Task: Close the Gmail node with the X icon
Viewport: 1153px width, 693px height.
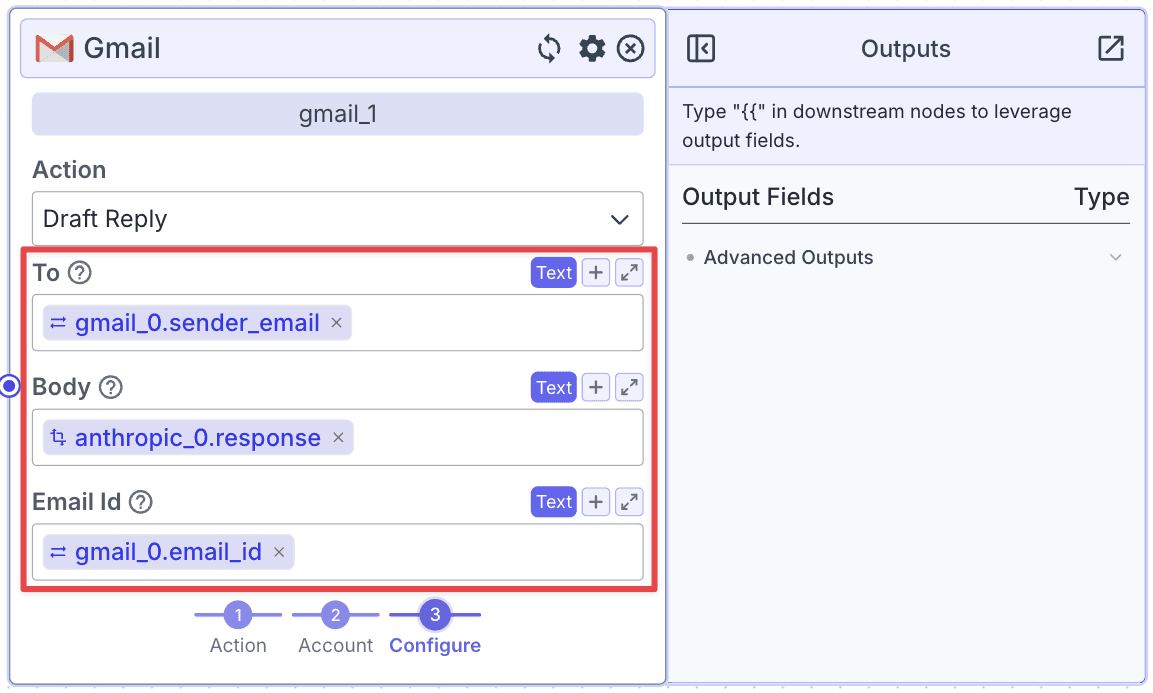Action: click(x=630, y=49)
